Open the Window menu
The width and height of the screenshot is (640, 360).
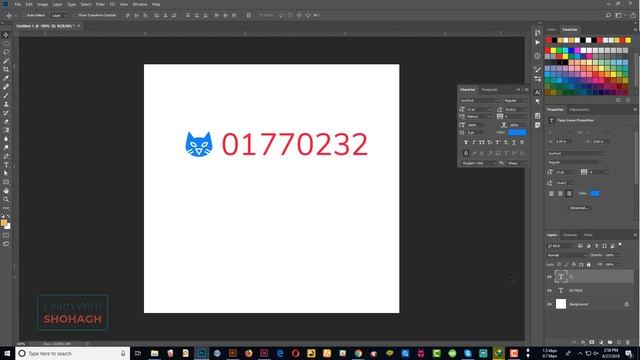(140, 4)
